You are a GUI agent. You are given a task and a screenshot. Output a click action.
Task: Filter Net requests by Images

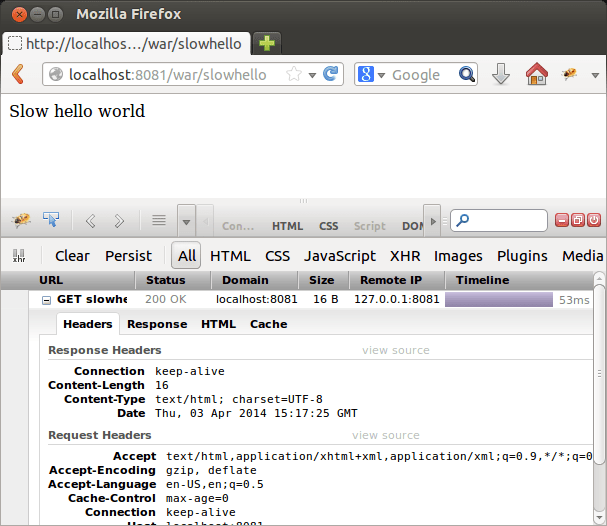[x=458, y=256]
